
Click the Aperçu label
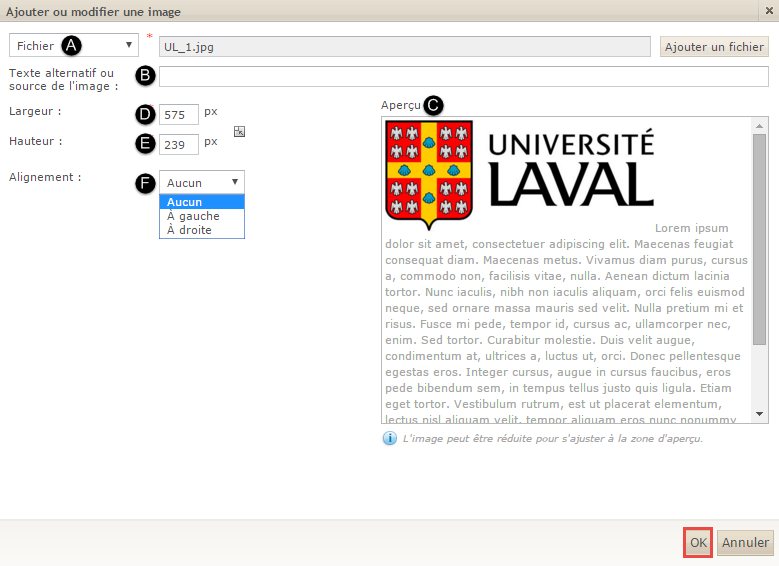pos(401,105)
